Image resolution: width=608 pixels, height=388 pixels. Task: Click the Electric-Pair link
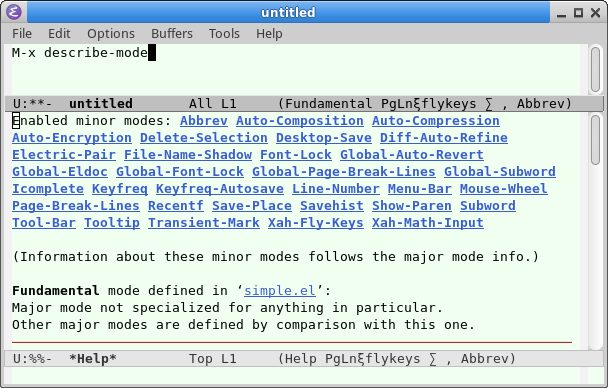64,155
